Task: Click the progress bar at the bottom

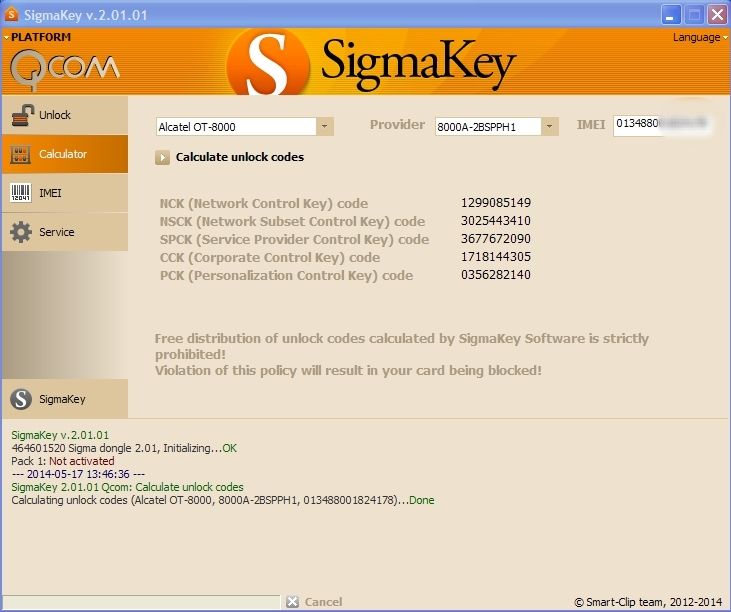Action: pos(141,602)
